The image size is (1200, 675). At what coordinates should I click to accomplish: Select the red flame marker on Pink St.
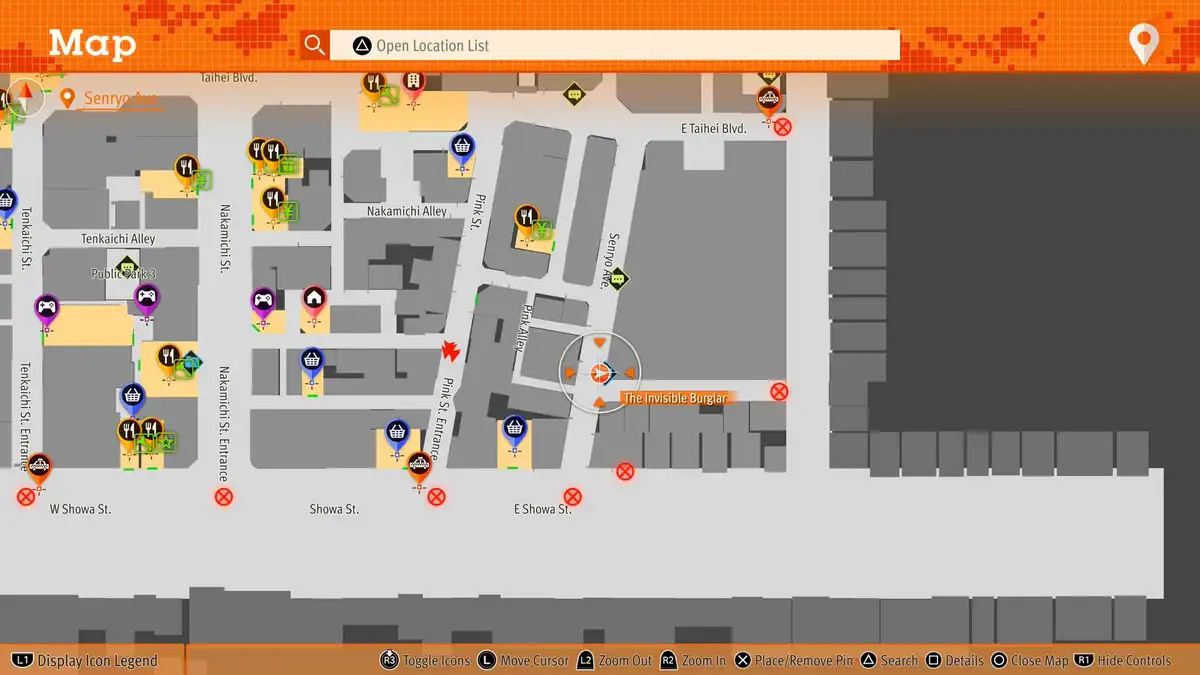tap(450, 351)
